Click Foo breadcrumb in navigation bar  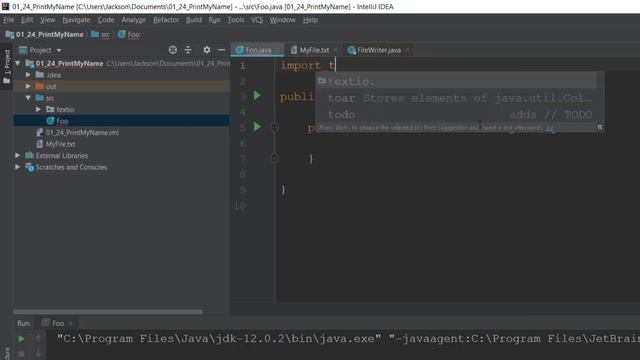pyautogui.click(x=129, y=35)
